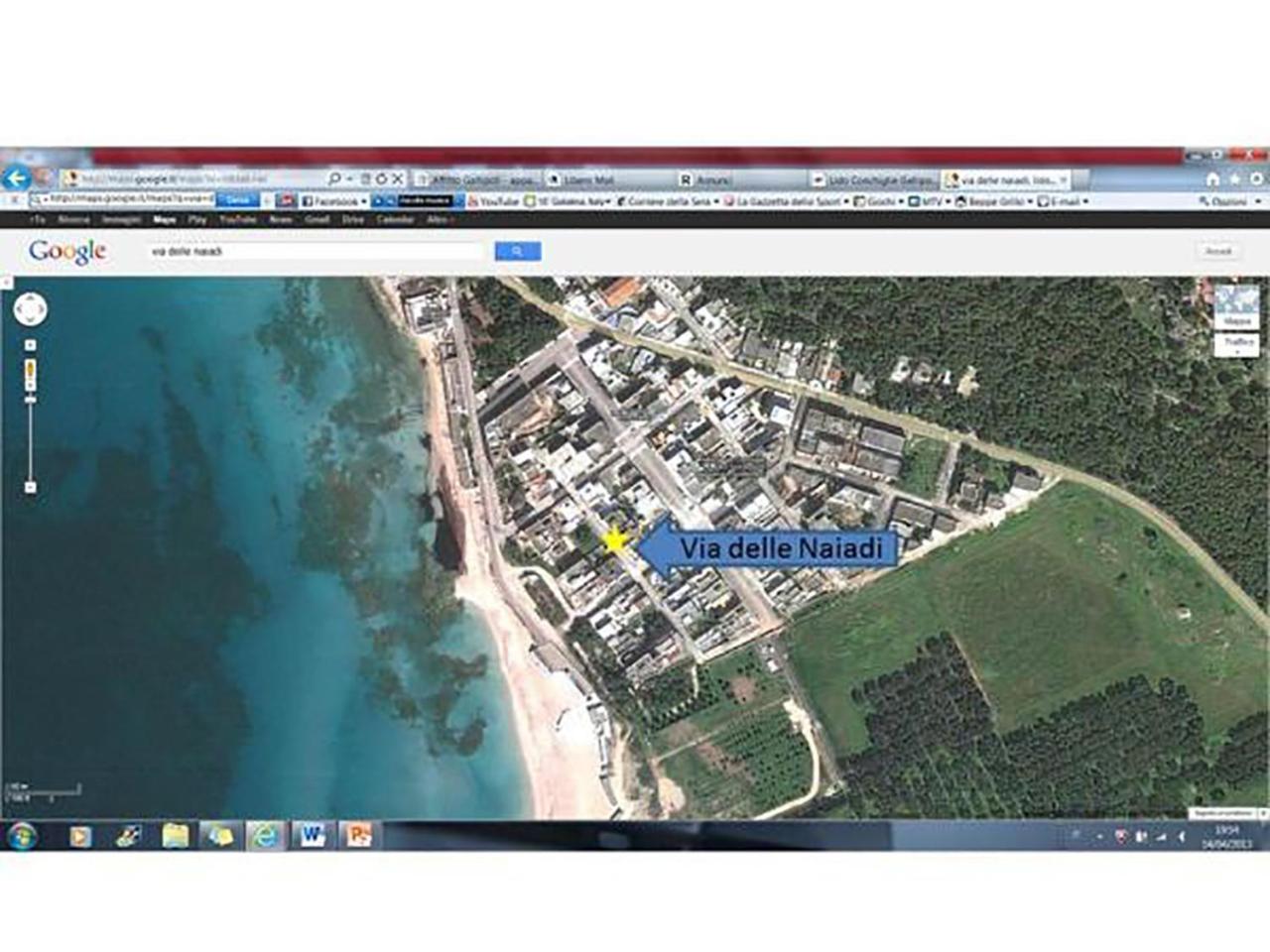Click the Accedi sign-in button
1270x952 pixels.
(1218, 252)
